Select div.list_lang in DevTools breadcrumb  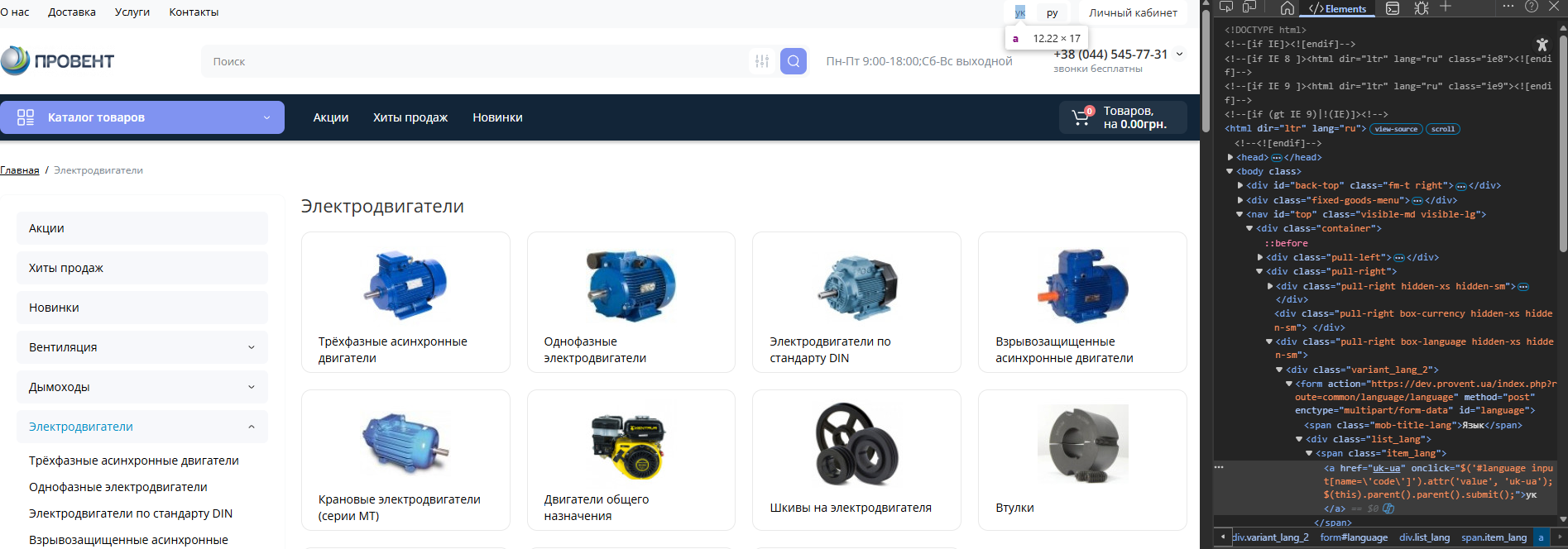coord(1425,537)
